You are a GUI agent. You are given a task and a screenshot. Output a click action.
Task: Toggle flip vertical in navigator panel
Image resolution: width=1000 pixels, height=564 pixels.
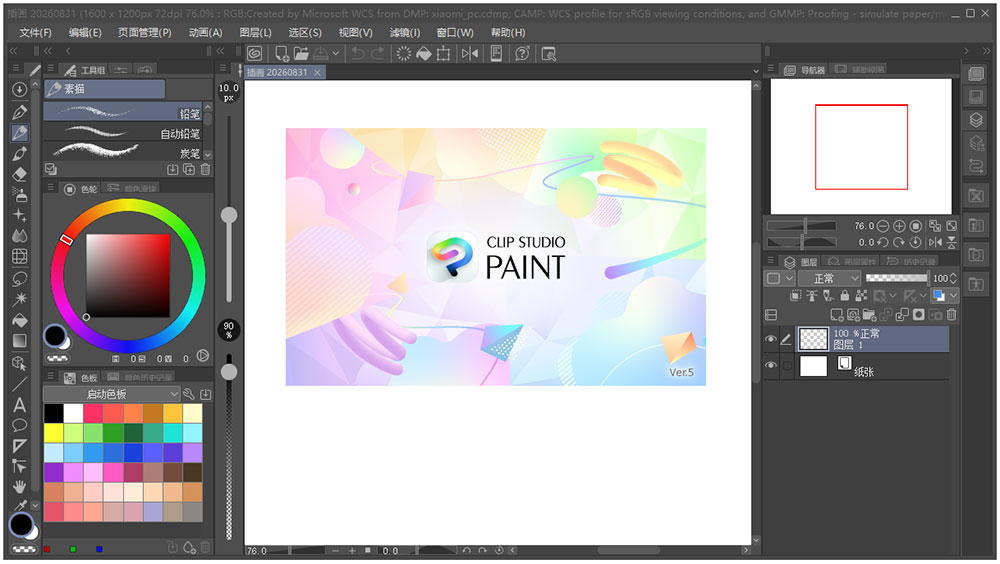click(951, 242)
